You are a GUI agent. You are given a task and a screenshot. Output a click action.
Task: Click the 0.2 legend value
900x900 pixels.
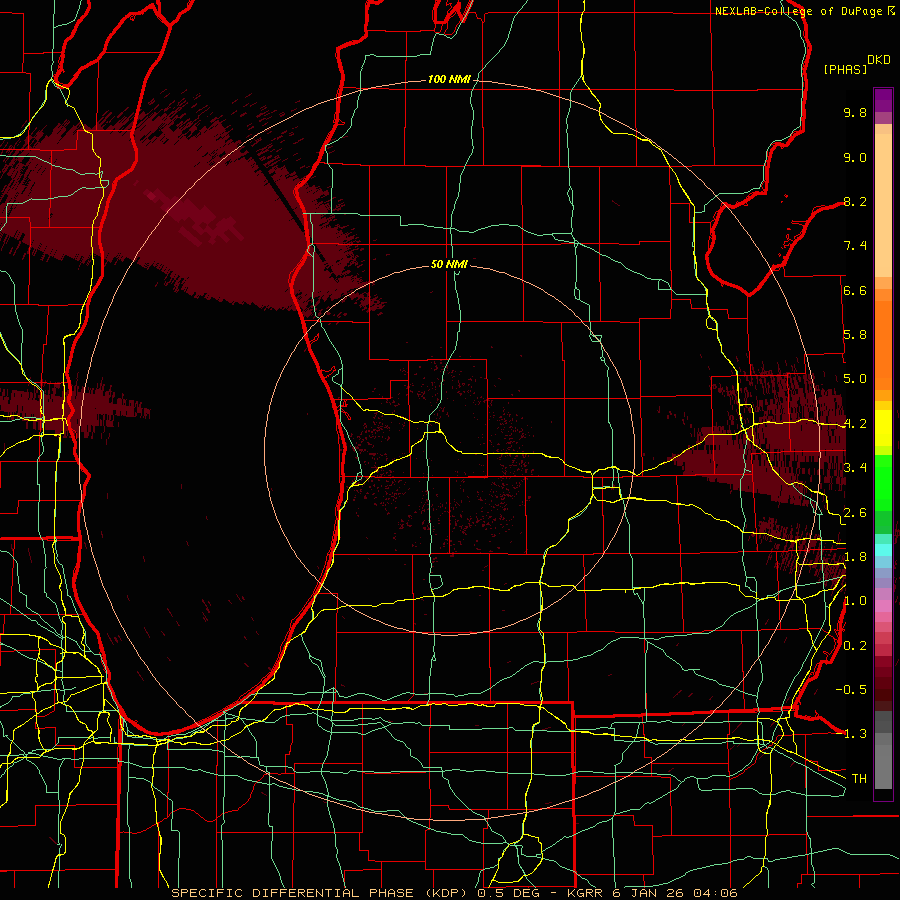pos(855,645)
